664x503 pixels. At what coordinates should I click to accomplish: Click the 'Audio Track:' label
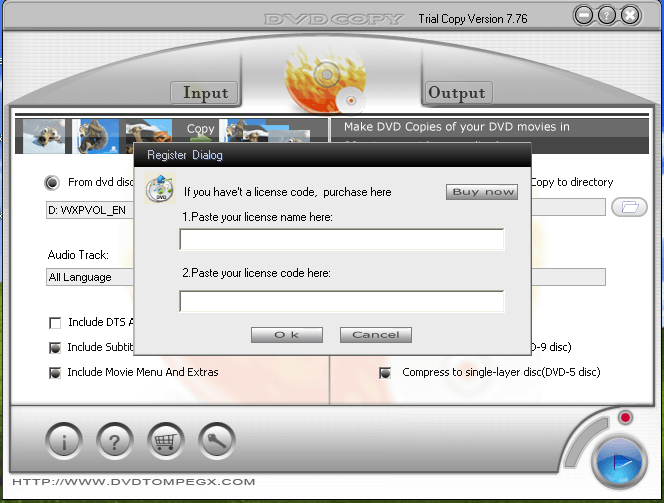pos(78,255)
